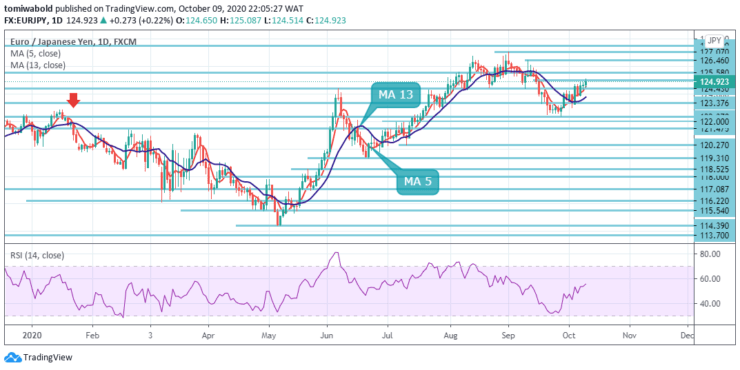The height and width of the screenshot is (370, 740).
Task: Click the MA 13 callout annotation
Action: click(395, 94)
